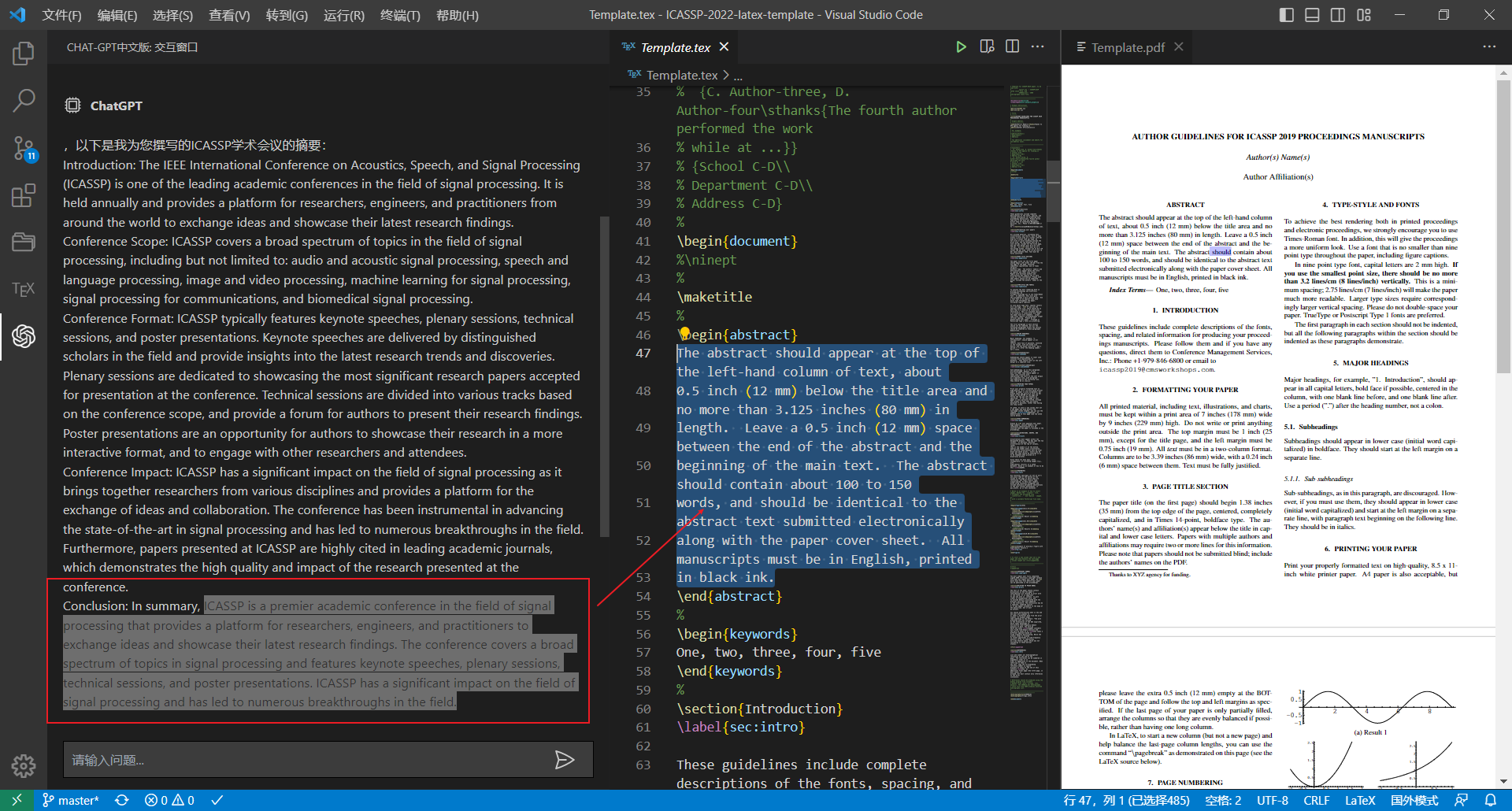This screenshot has height=811, width=1512.
Task: Close the Template.tex tab
Action: 724,47
